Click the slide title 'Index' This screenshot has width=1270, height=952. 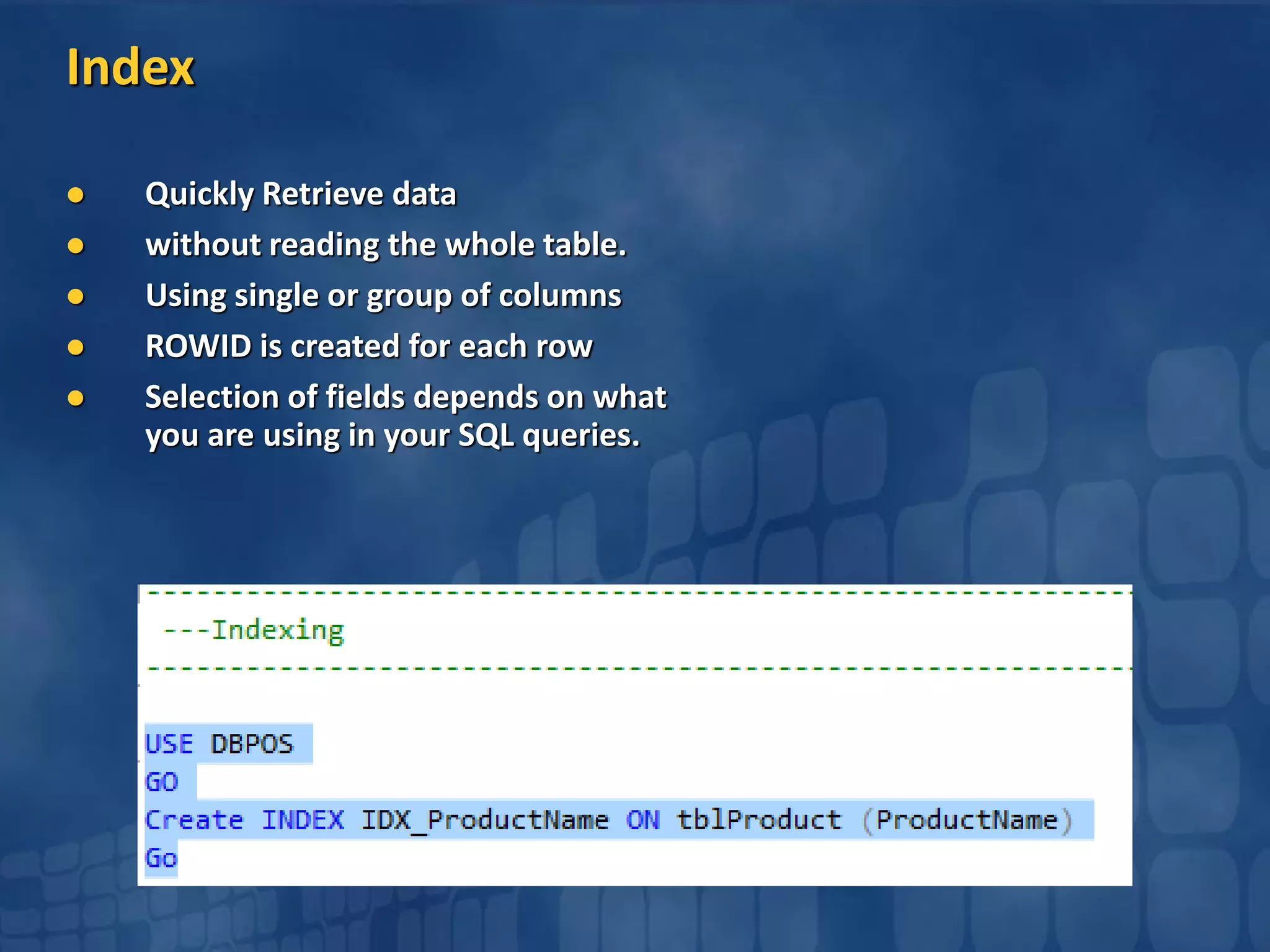pos(131,67)
